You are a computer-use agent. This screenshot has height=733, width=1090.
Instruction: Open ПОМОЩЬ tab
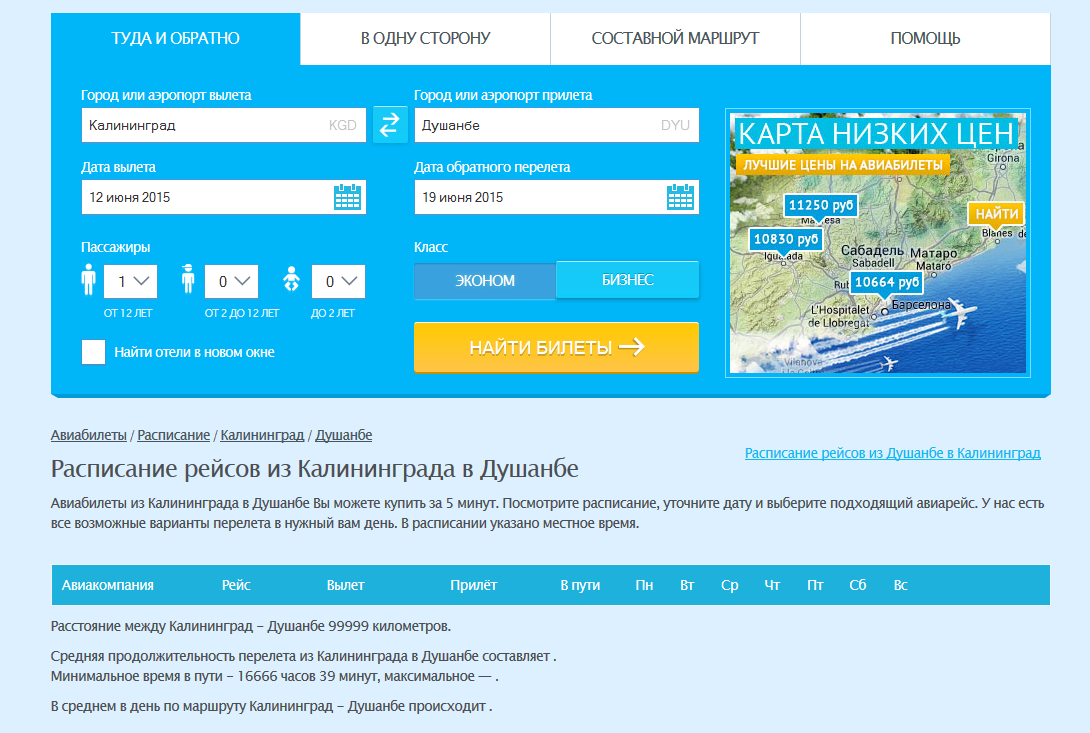pyautogui.click(x=925, y=38)
